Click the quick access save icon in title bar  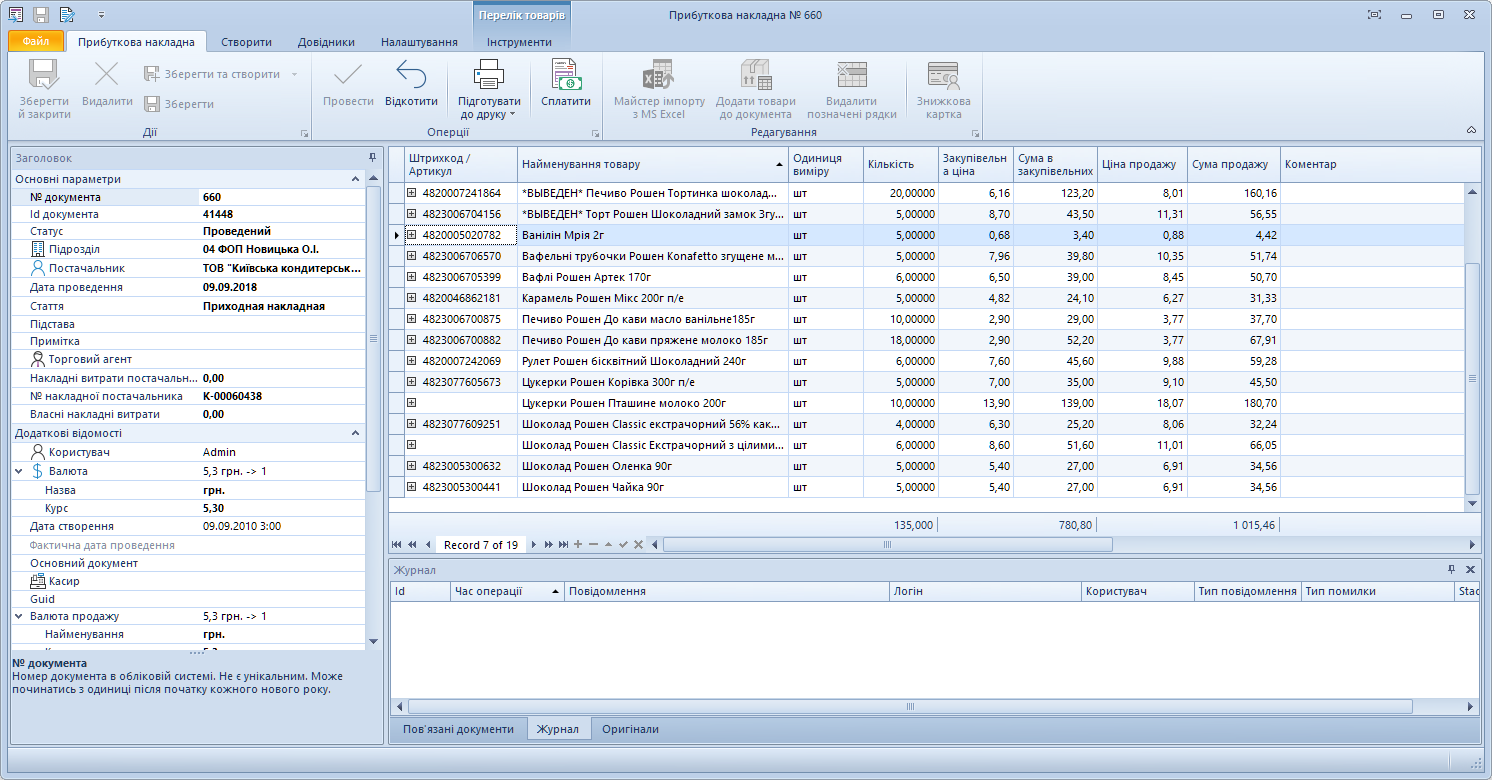pos(41,15)
